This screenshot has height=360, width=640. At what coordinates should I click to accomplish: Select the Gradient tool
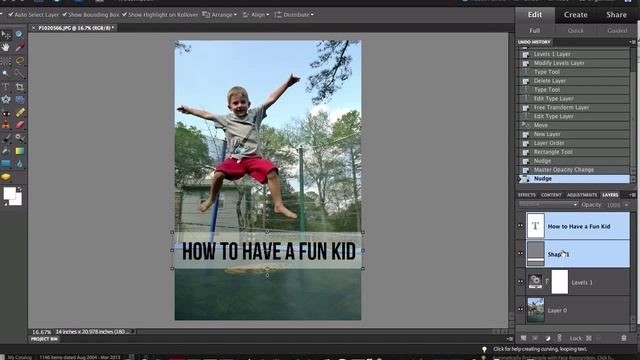coord(20,151)
